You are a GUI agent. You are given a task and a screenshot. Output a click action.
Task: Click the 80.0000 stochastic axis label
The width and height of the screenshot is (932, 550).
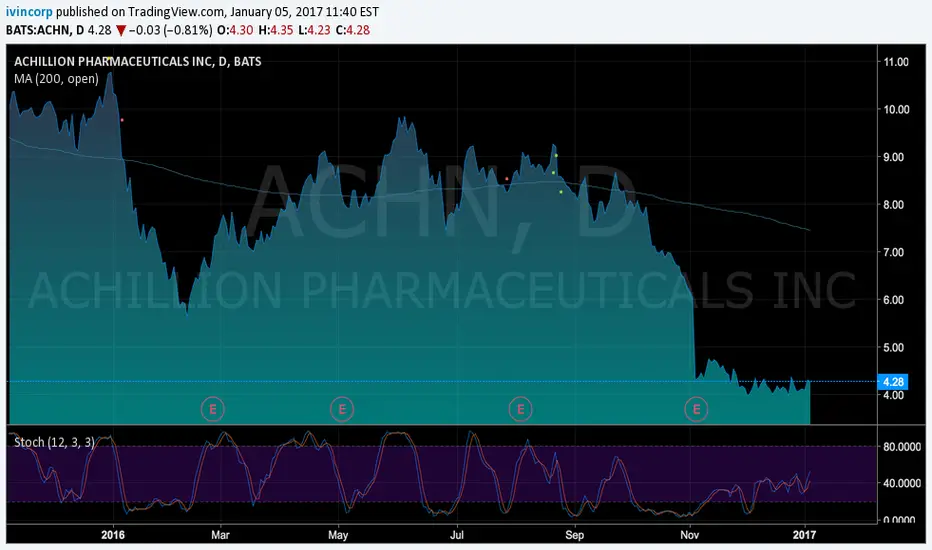[902, 447]
